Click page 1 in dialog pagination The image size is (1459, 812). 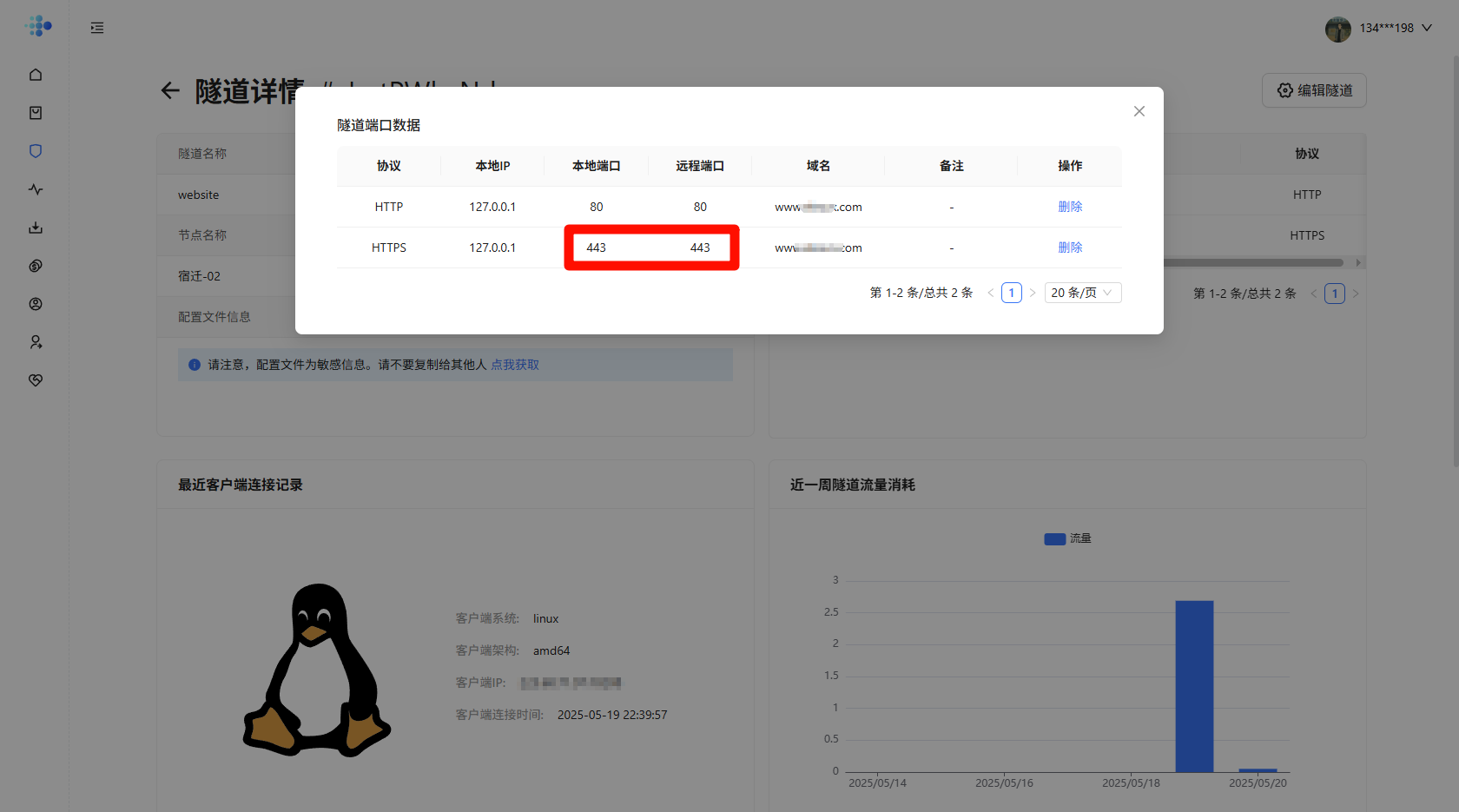coord(1011,293)
